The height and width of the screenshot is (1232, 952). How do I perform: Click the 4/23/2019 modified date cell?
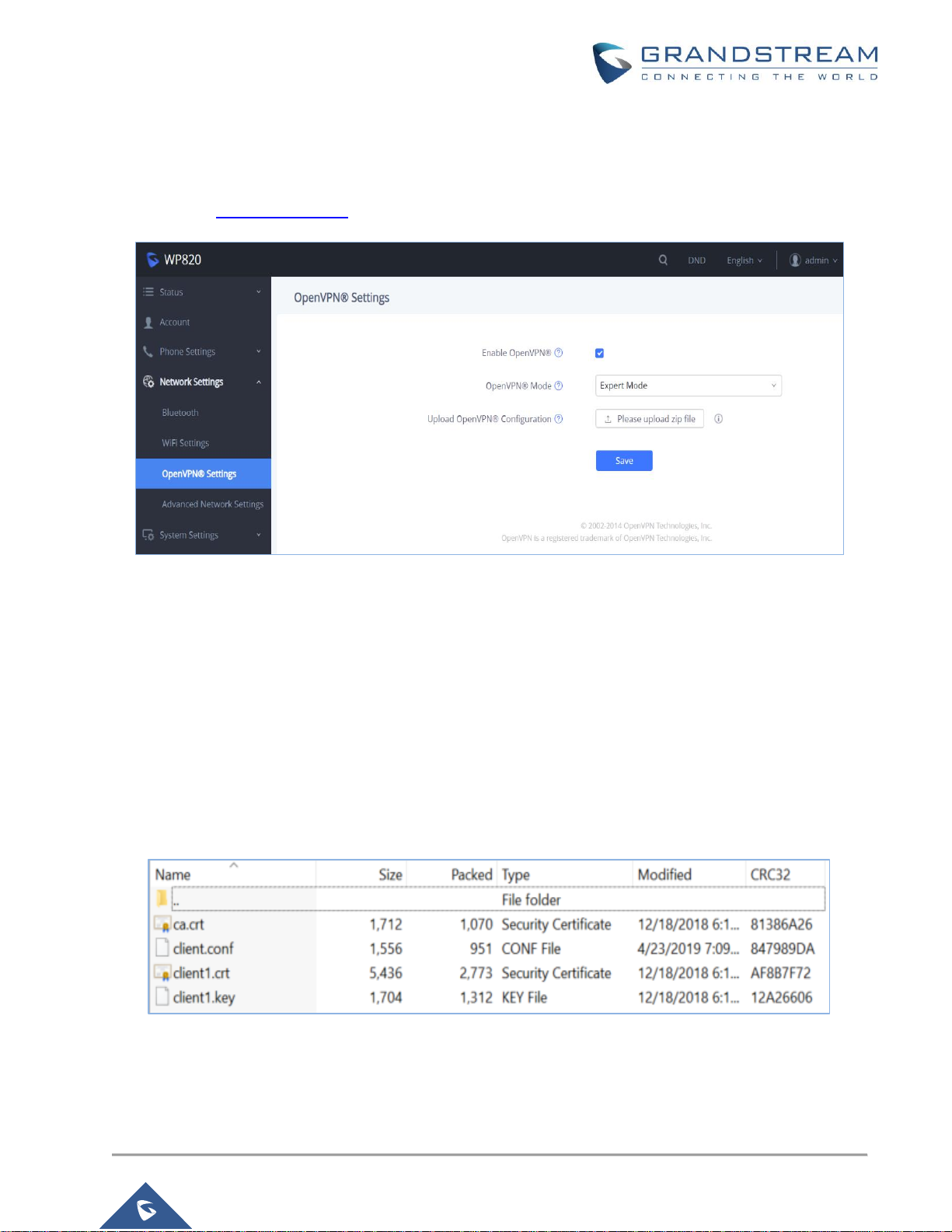coord(689,948)
